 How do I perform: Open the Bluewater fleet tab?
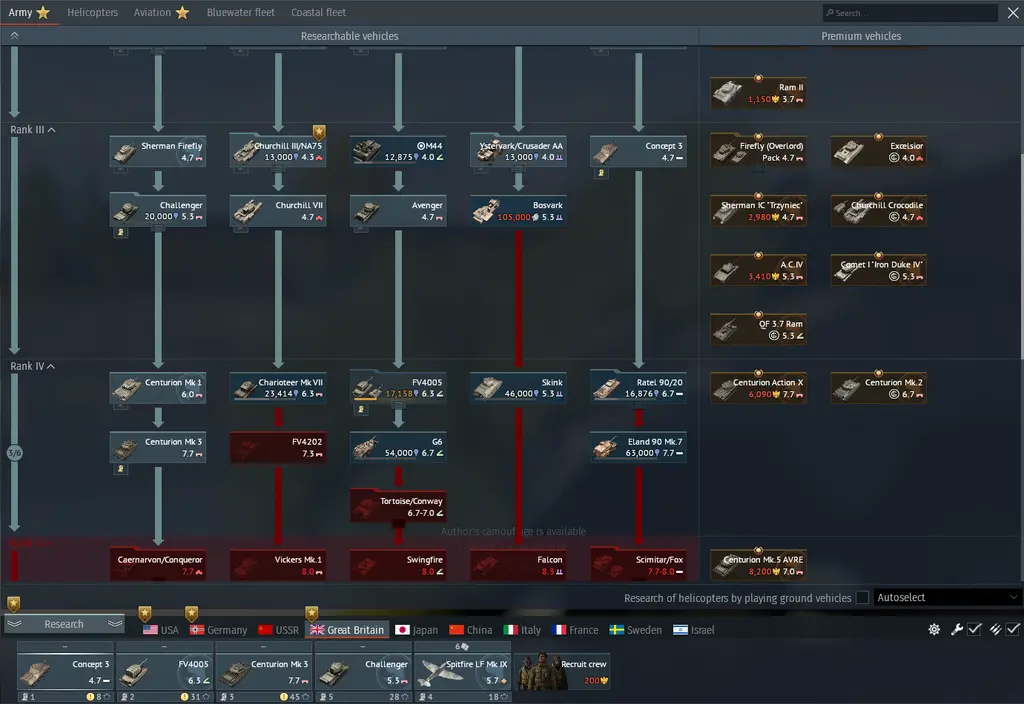[240, 13]
